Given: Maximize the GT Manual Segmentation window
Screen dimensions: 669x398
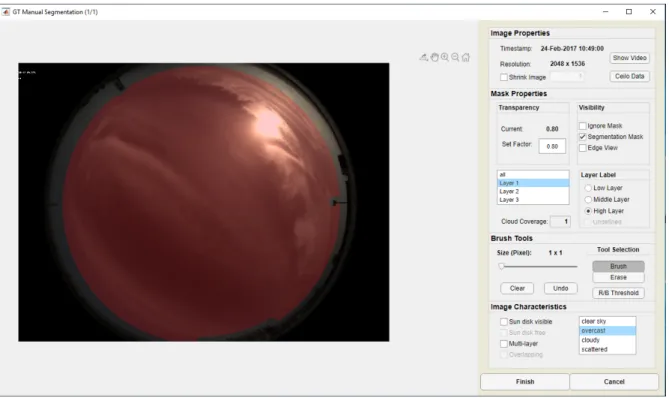Looking at the screenshot, I should point(629,12).
